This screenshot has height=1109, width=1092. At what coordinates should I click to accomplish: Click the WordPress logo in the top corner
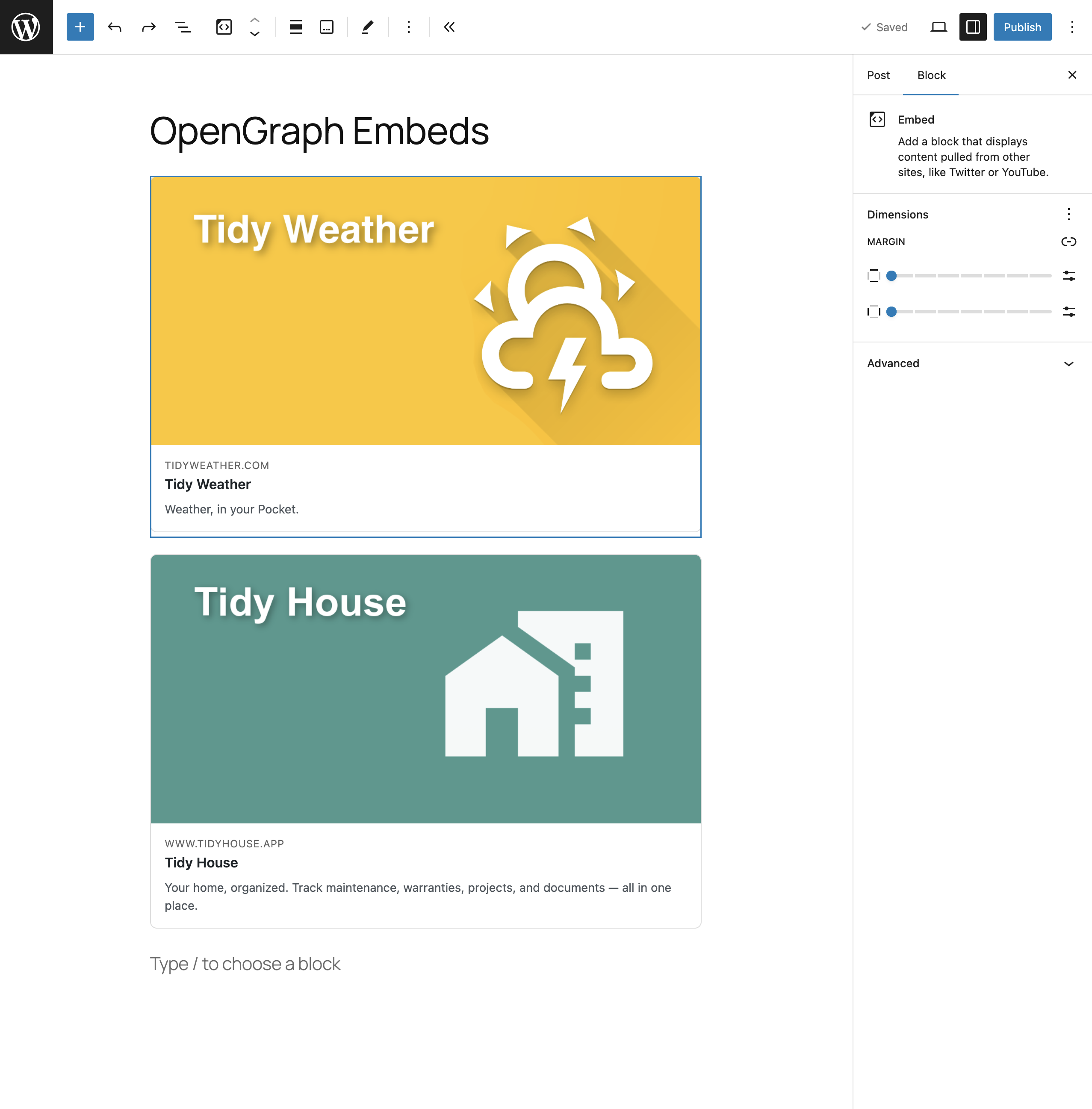pos(27,27)
